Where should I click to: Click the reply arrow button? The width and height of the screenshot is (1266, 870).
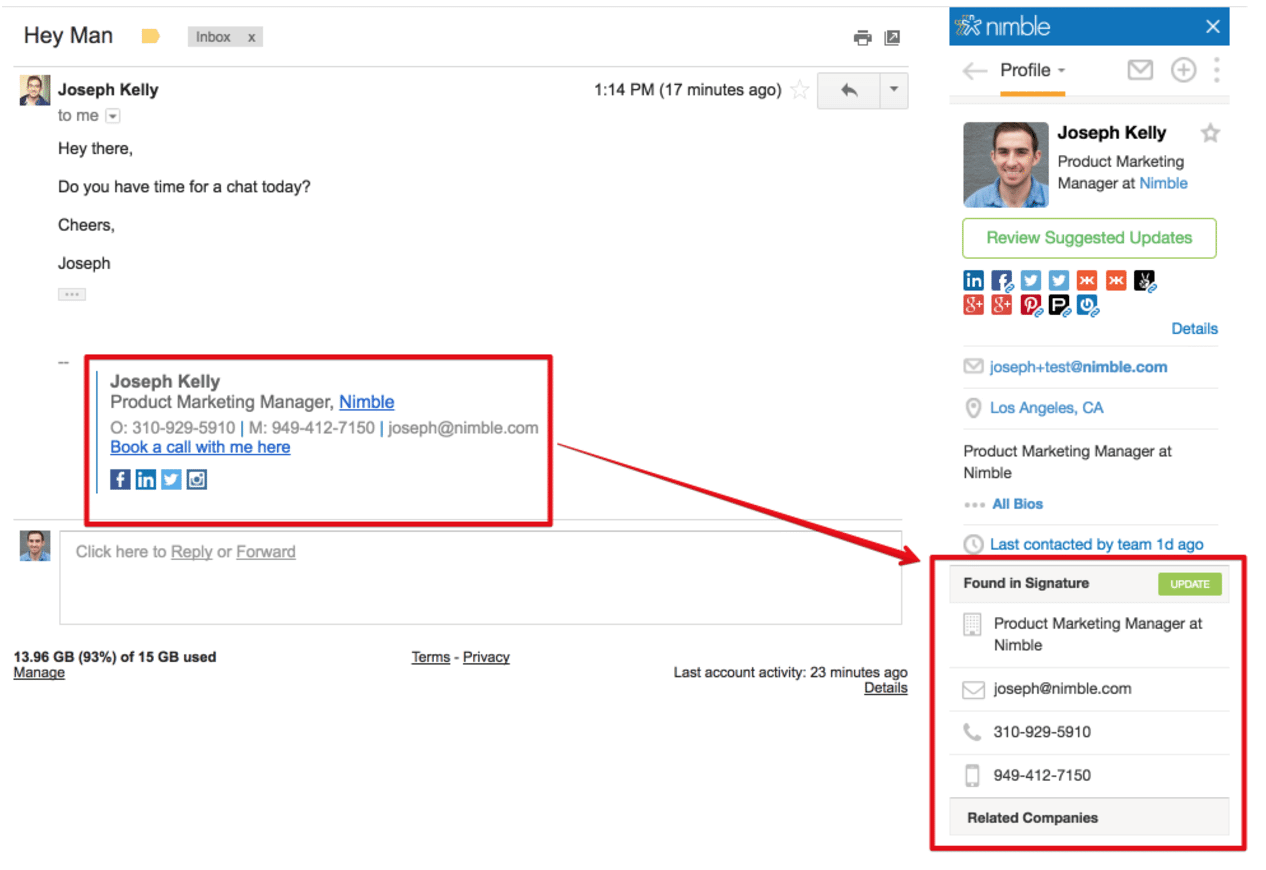point(848,91)
